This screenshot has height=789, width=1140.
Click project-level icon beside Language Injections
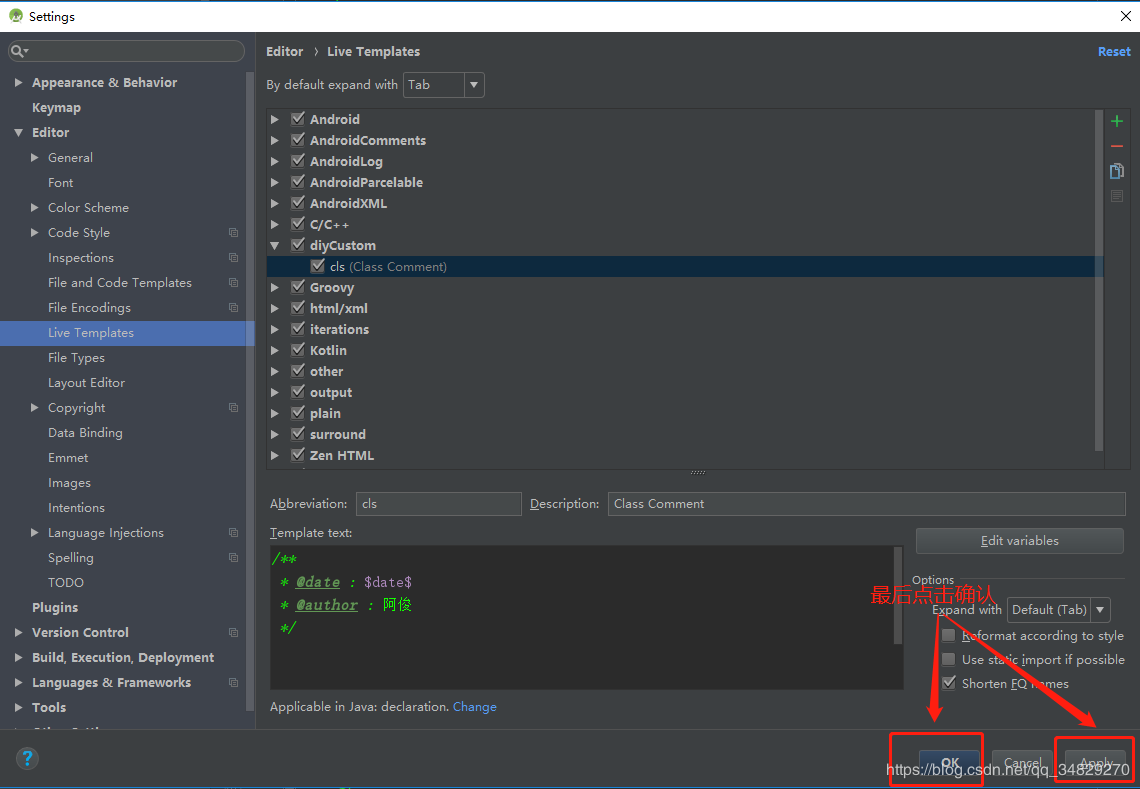[233, 532]
